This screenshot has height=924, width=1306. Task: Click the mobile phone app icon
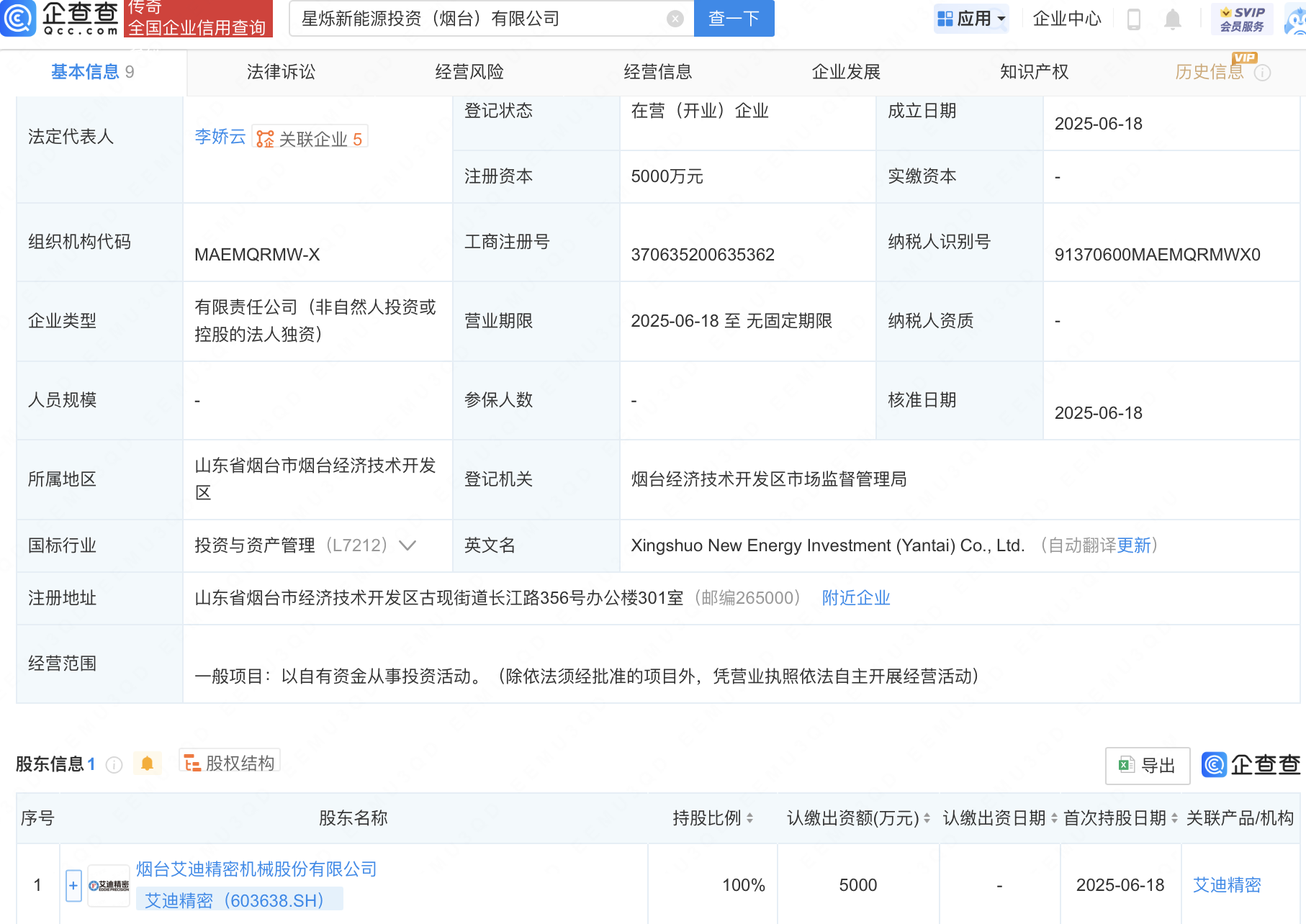(1133, 19)
